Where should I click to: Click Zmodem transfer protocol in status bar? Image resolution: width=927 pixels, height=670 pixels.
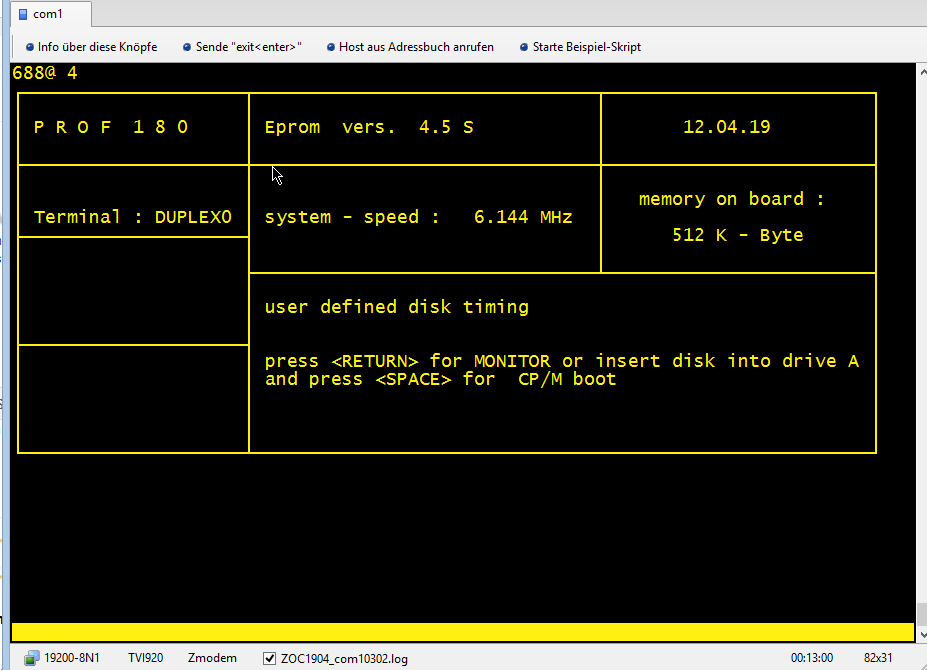(212, 658)
